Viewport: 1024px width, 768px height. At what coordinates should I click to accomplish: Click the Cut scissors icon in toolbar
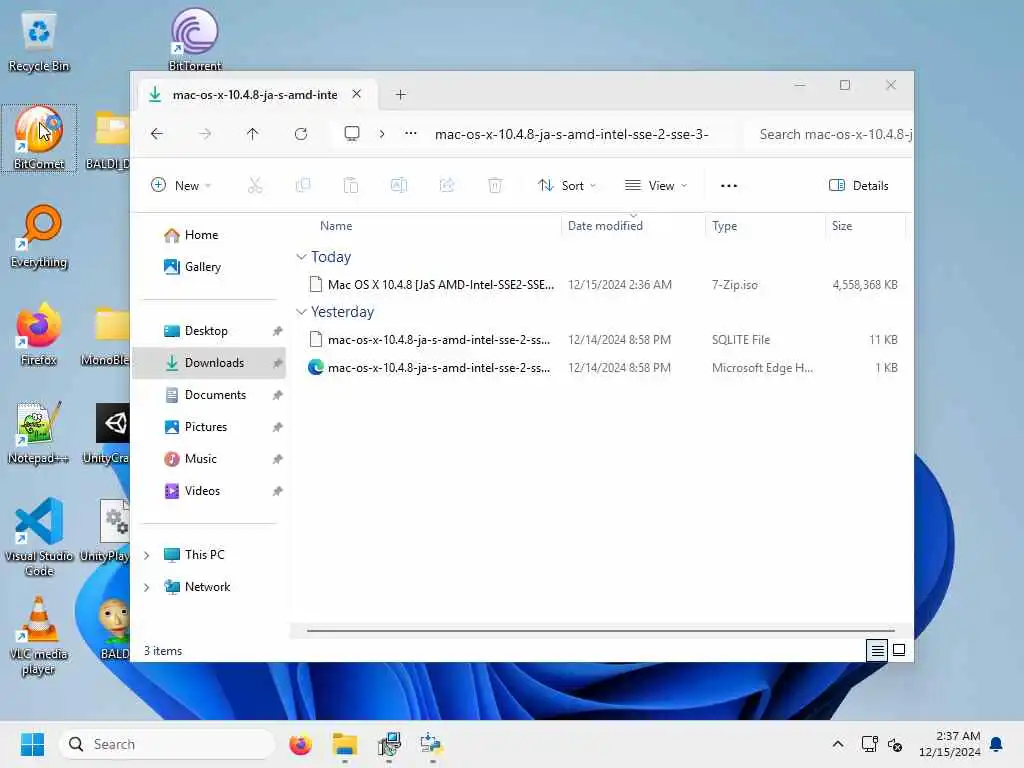[255, 185]
